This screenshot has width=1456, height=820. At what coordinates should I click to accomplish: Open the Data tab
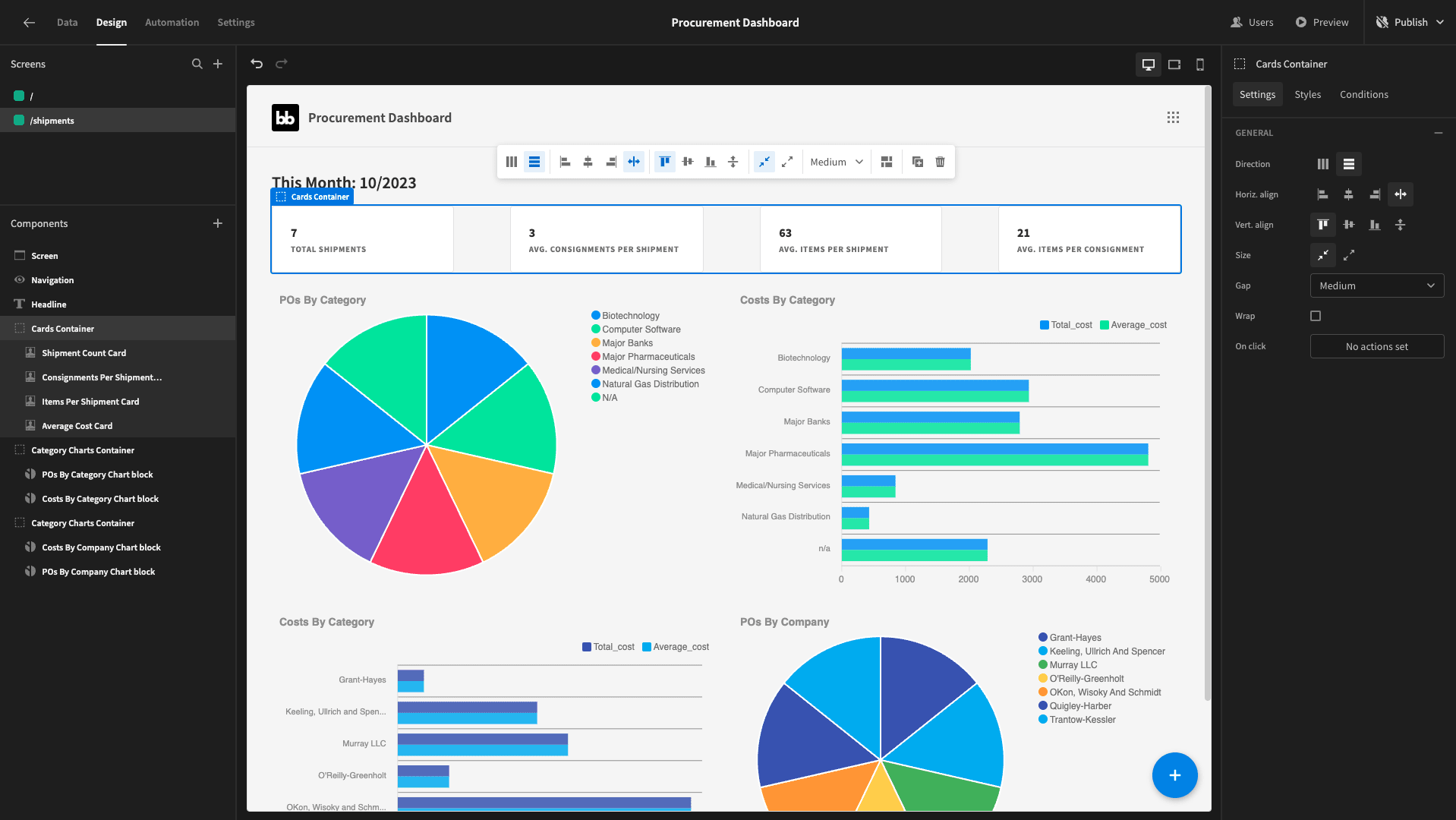[x=67, y=22]
